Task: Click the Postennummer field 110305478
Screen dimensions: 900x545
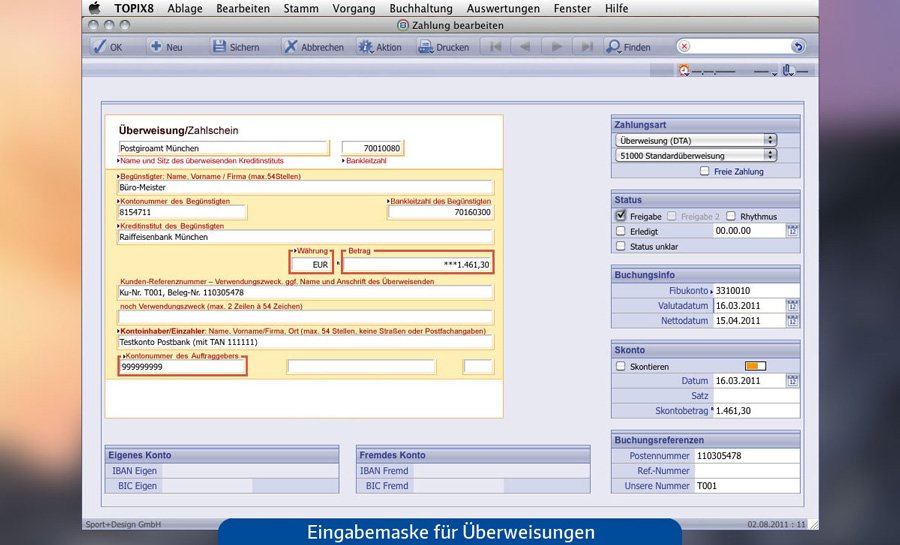Action: click(747, 456)
